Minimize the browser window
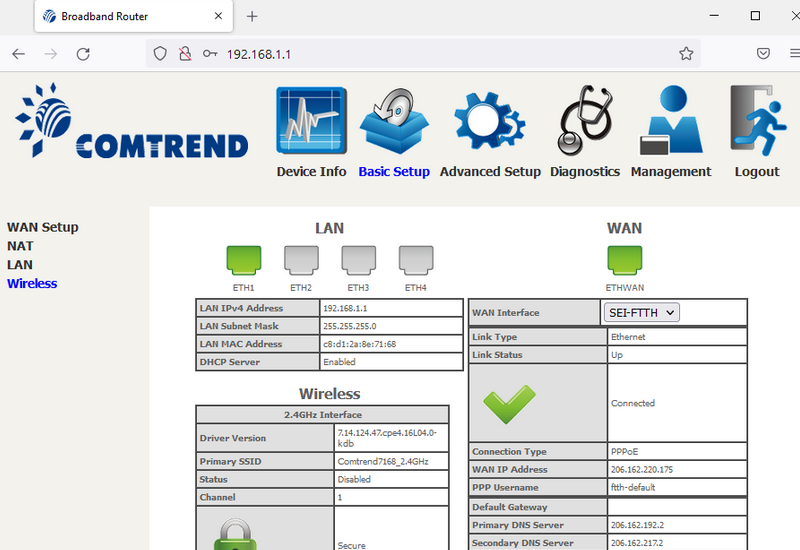Screen dimensions: 800x550 (714, 16)
